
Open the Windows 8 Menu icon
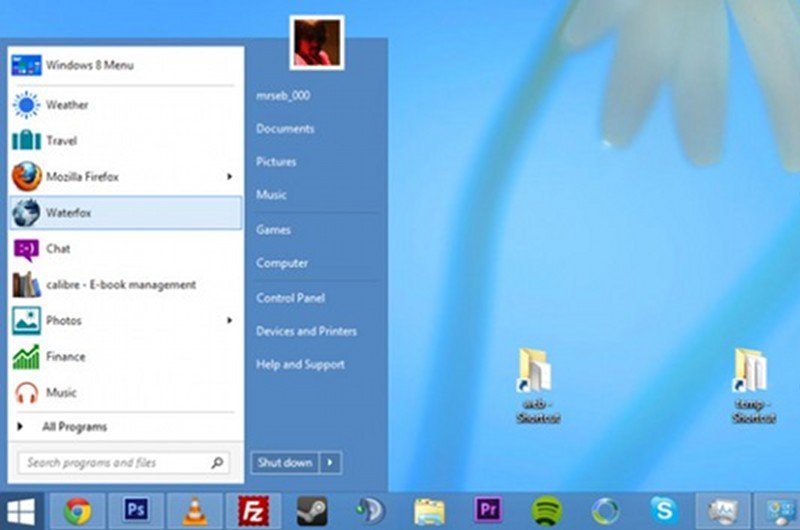(x=27, y=65)
